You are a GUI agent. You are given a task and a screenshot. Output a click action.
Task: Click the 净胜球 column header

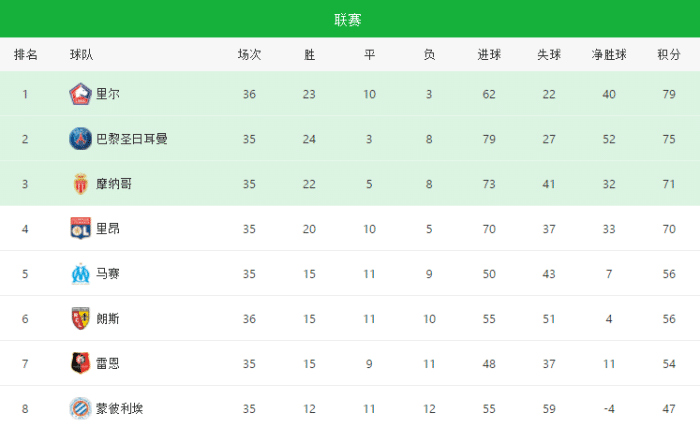[x=609, y=55]
